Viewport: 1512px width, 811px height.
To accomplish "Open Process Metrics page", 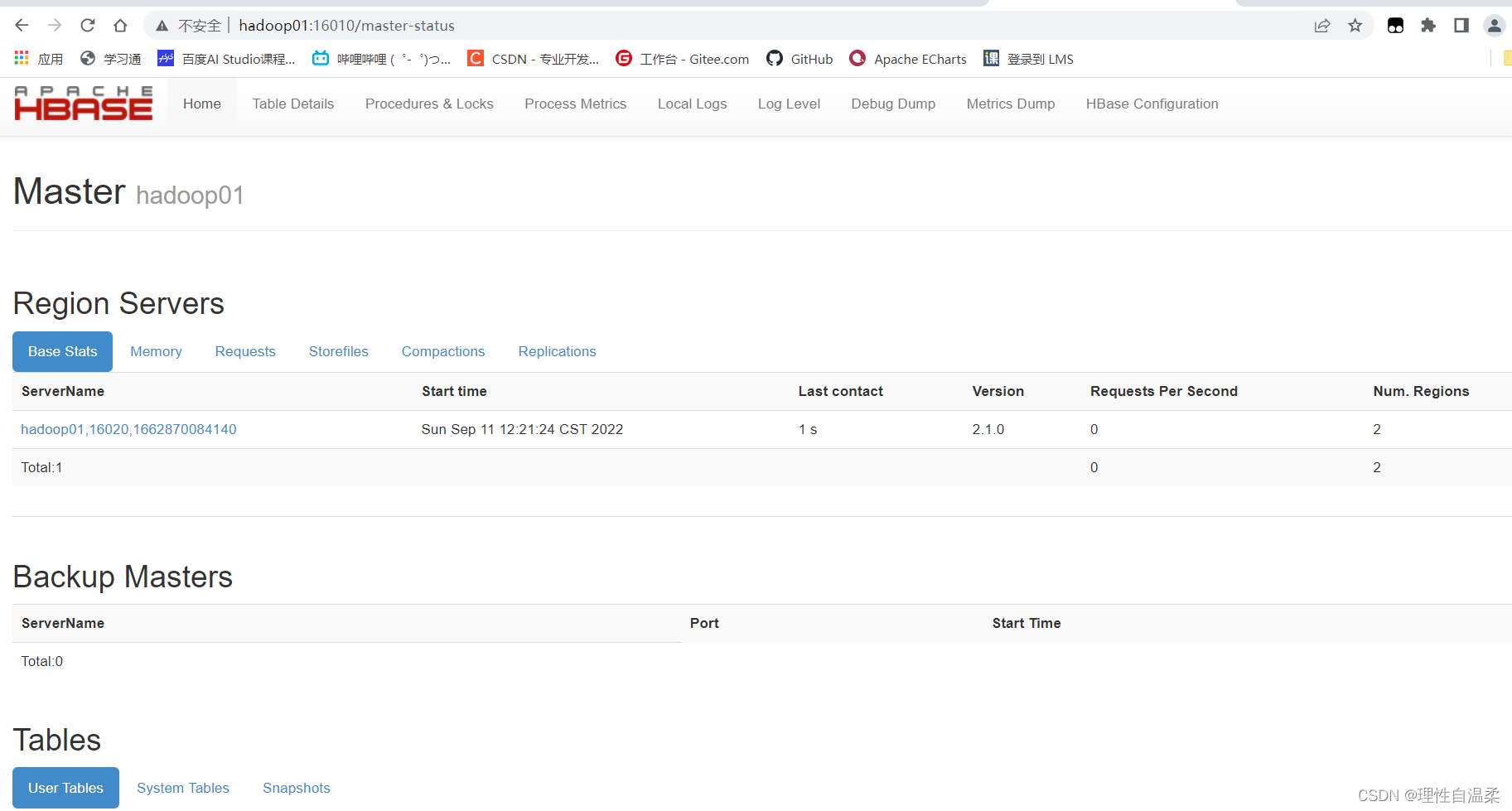I will [x=576, y=104].
